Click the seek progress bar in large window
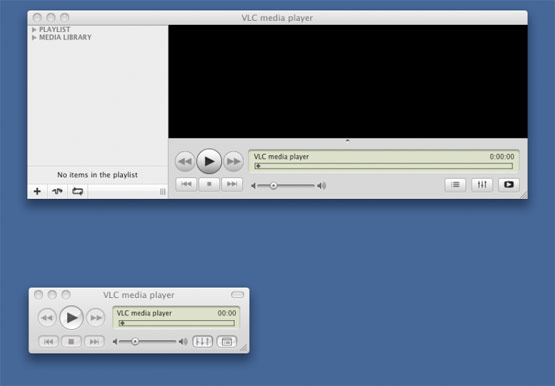This screenshot has height=386, width=555. tap(384, 166)
